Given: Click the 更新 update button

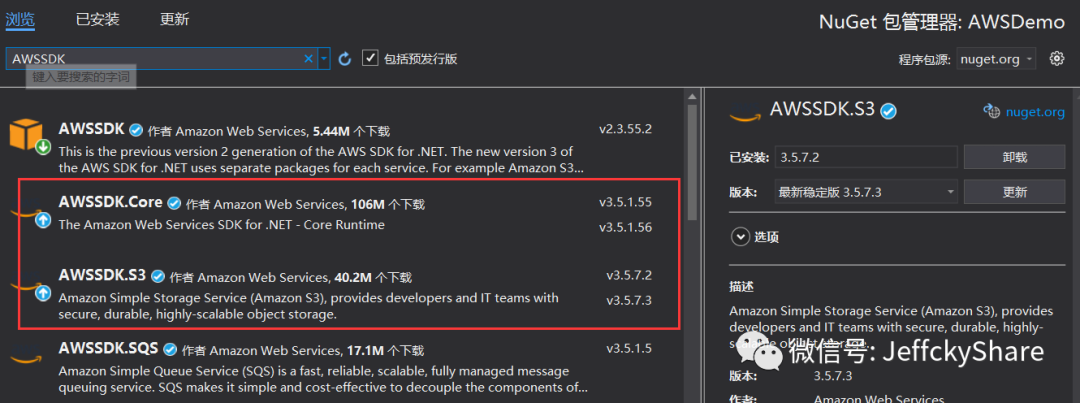Looking at the screenshot, I should (1015, 192).
